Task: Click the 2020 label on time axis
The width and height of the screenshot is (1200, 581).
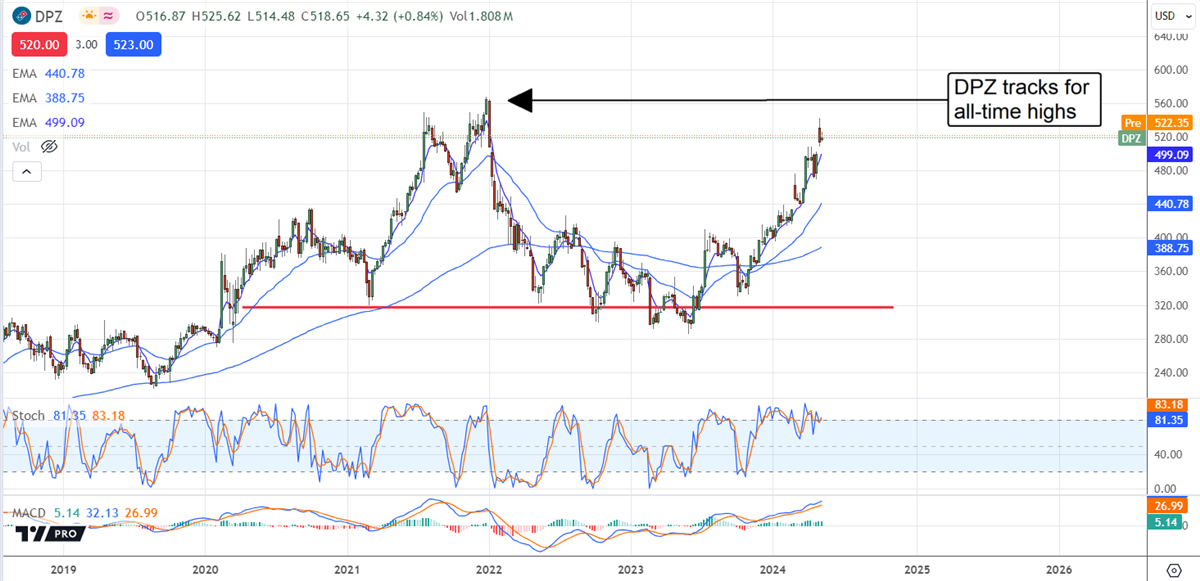Action: (205, 568)
